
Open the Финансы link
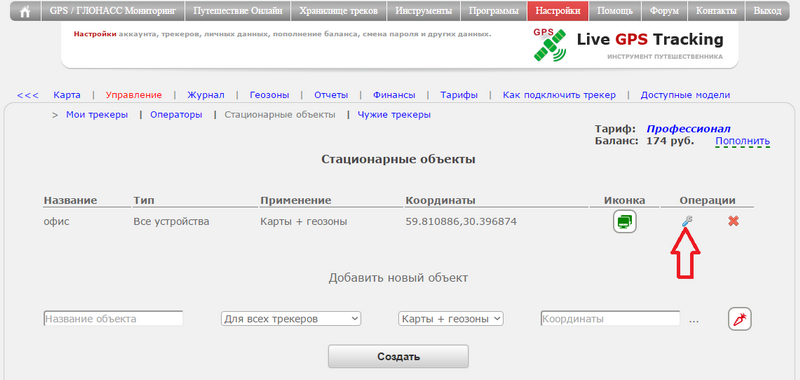[x=394, y=95]
